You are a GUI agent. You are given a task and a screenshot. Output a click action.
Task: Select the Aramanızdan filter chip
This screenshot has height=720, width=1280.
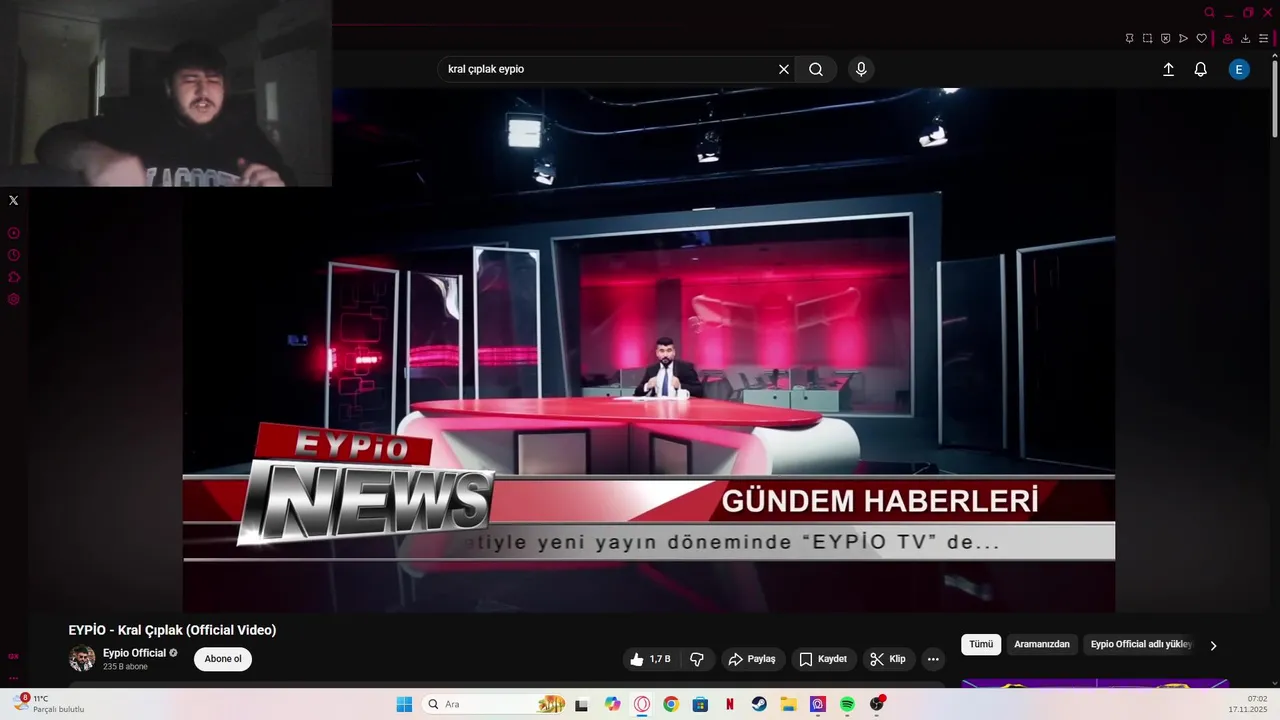1042,644
